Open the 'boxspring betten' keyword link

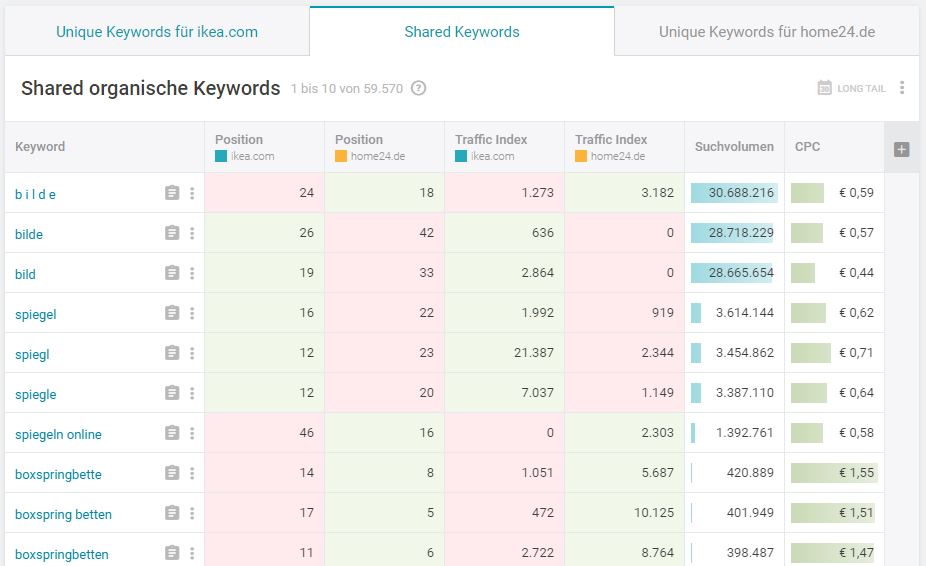63,515
